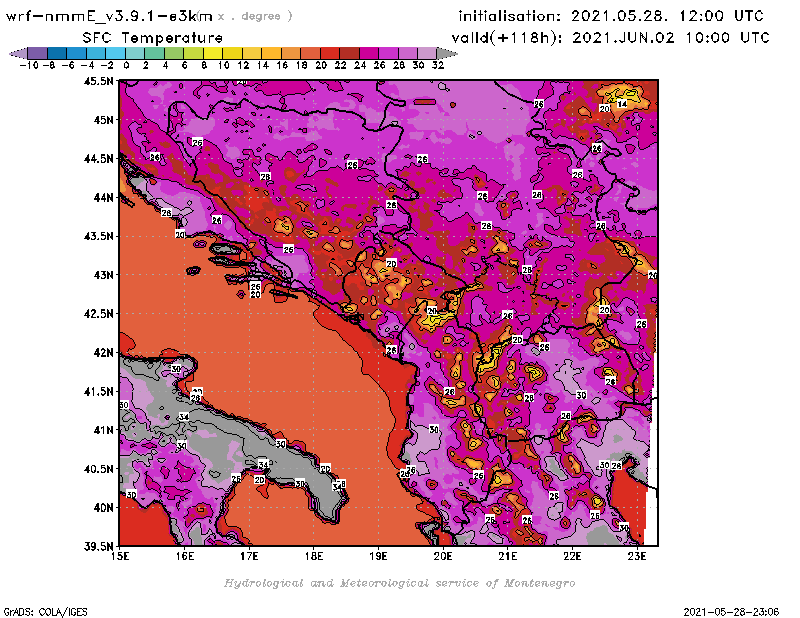Select the legend swatch between 26 and 28
This screenshot has width=800, height=618.
pos(388,53)
